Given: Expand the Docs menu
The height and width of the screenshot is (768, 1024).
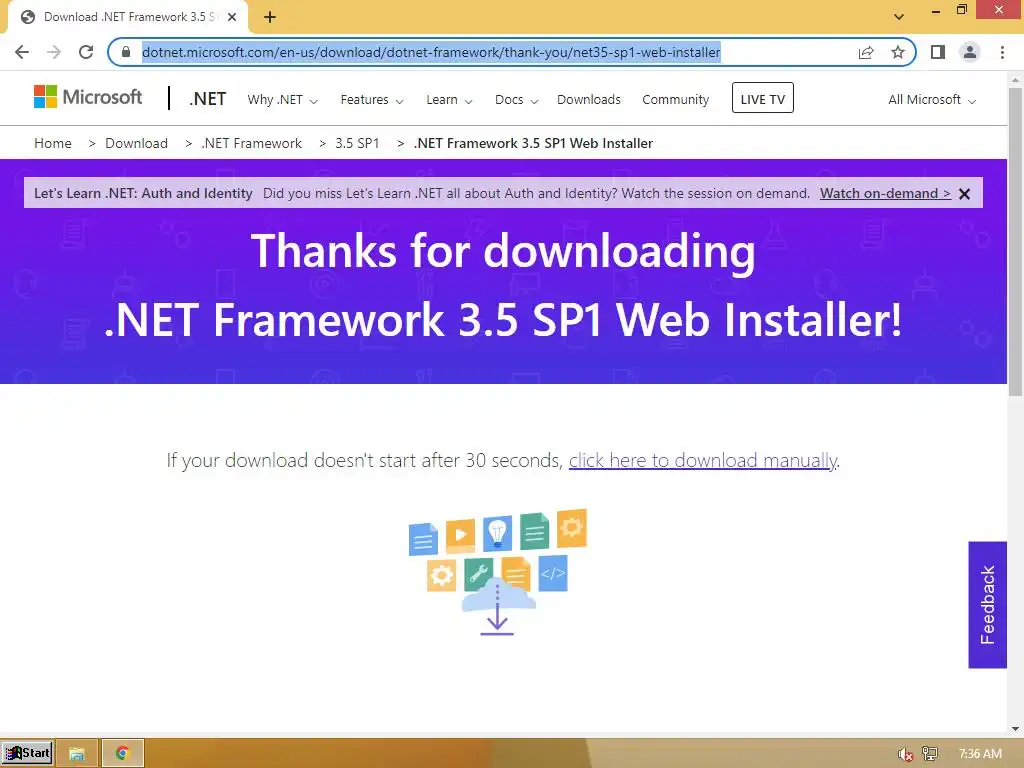Looking at the screenshot, I should pos(516,100).
